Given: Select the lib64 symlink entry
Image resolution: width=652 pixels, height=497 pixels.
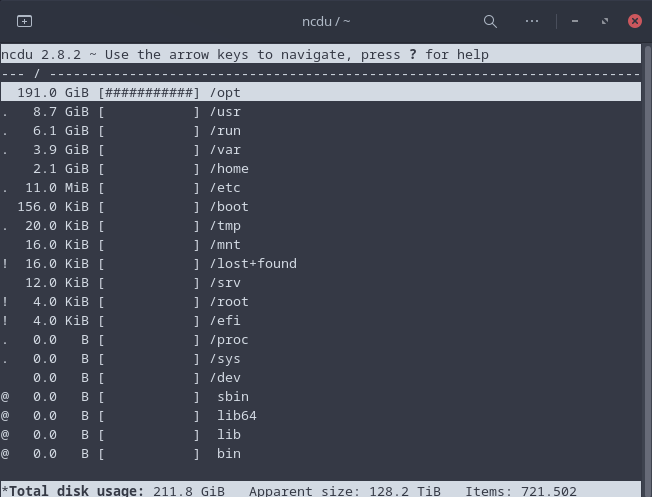Looking at the screenshot, I should pyautogui.click(x=236, y=416).
